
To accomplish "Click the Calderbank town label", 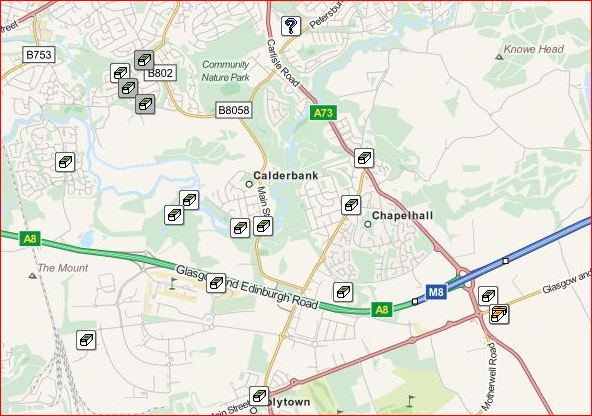I will [285, 176].
